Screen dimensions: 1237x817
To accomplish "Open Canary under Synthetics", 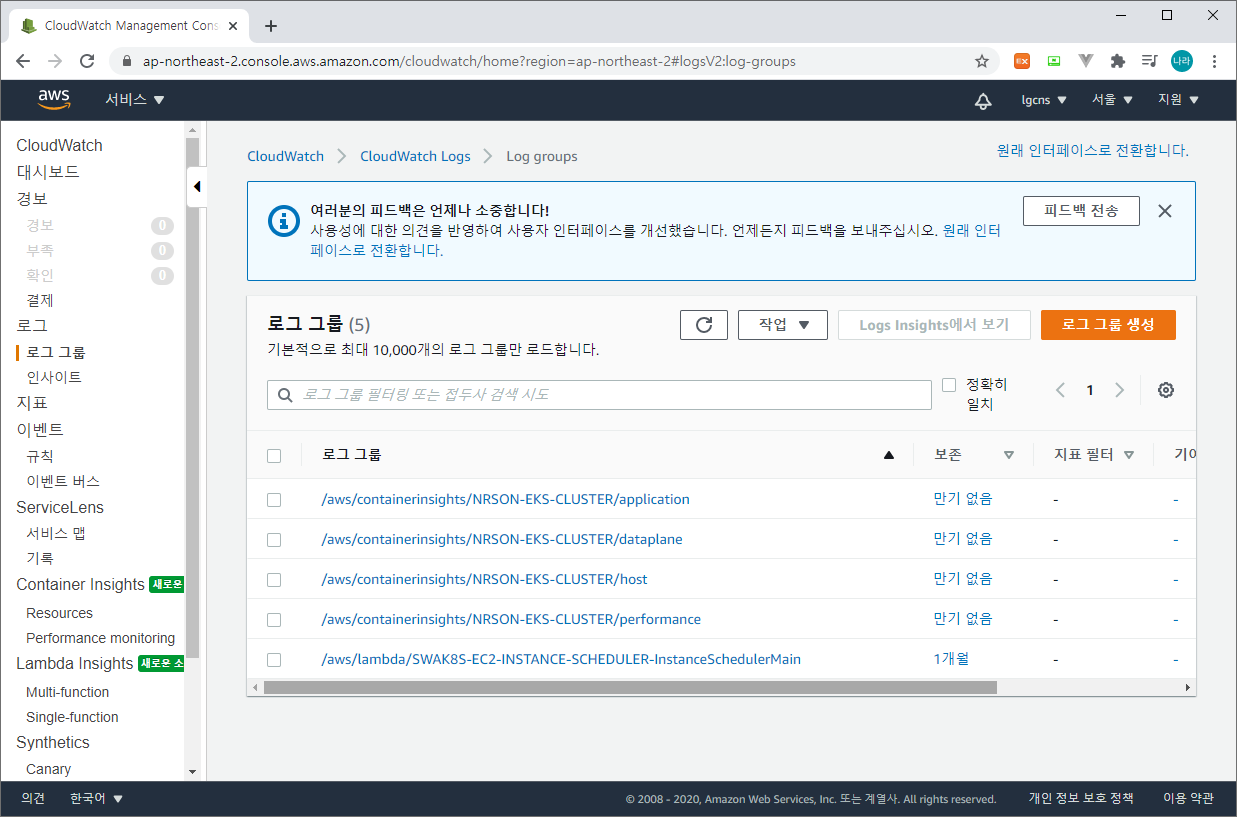I will pyautogui.click(x=48, y=769).
